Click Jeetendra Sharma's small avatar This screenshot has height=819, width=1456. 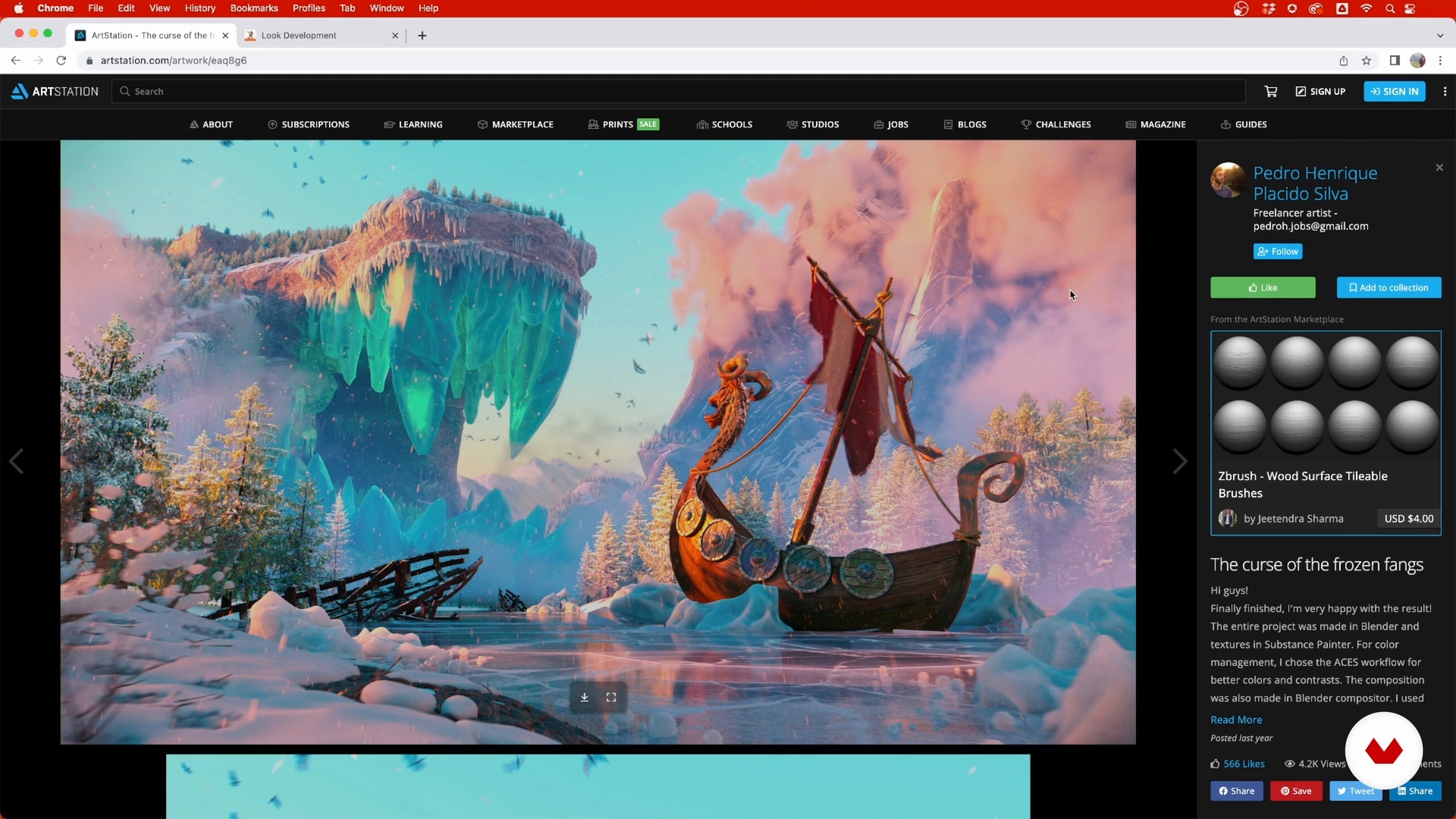(1227, 519)
